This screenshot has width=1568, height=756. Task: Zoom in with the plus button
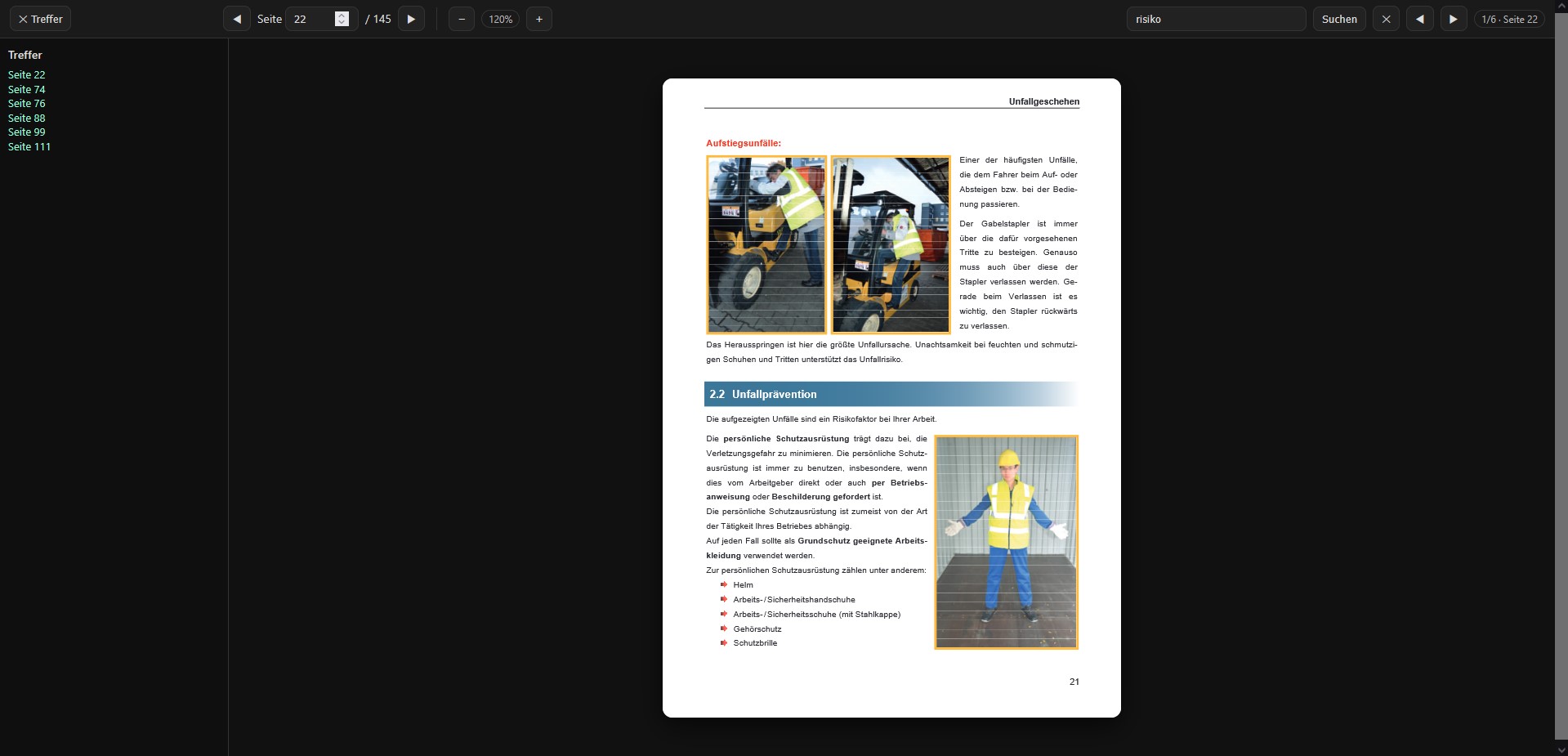click(x=539, y=19)
